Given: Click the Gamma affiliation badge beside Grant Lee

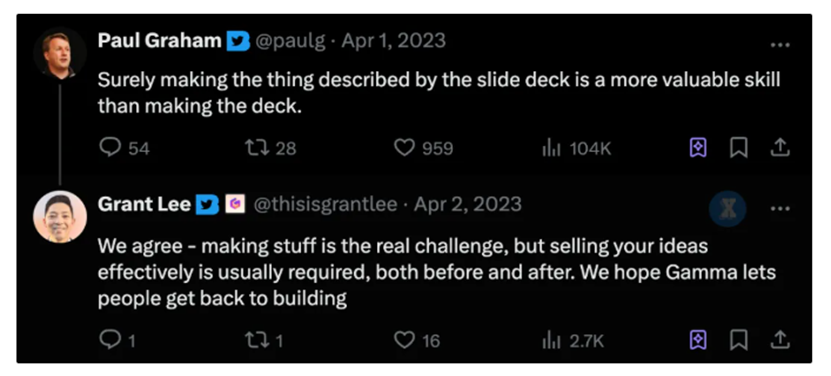Looking at the screenshot, I should 235,204.
